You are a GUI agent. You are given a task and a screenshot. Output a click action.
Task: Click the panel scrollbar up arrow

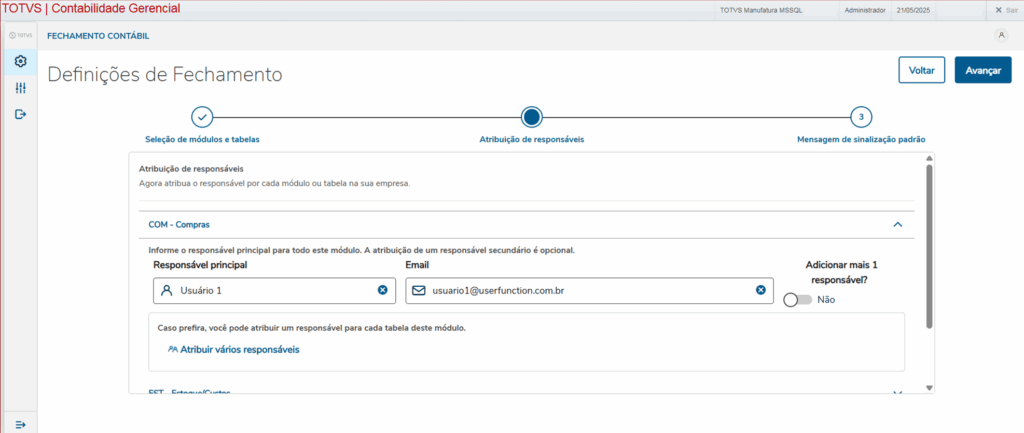pyautogui.click(x=929, y=158)
